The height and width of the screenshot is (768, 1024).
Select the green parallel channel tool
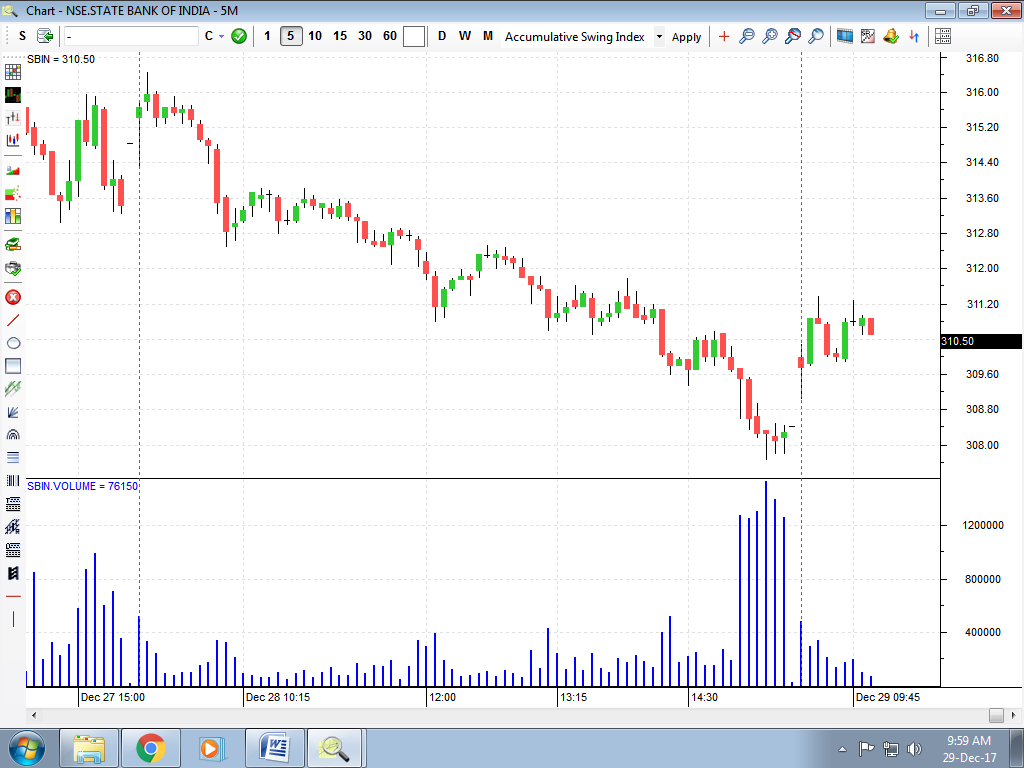13,389
